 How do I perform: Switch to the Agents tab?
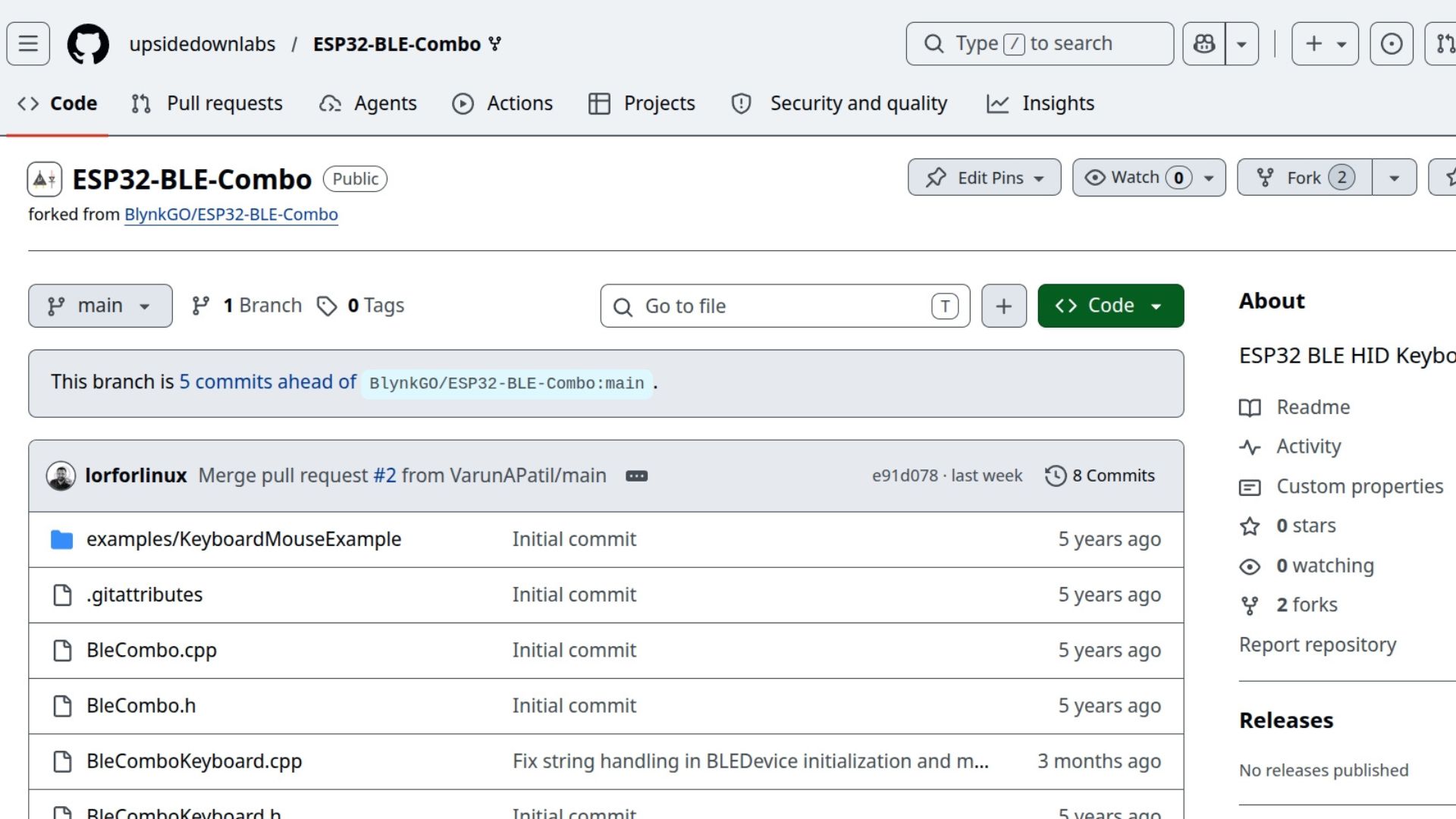[x=368, y=103]
